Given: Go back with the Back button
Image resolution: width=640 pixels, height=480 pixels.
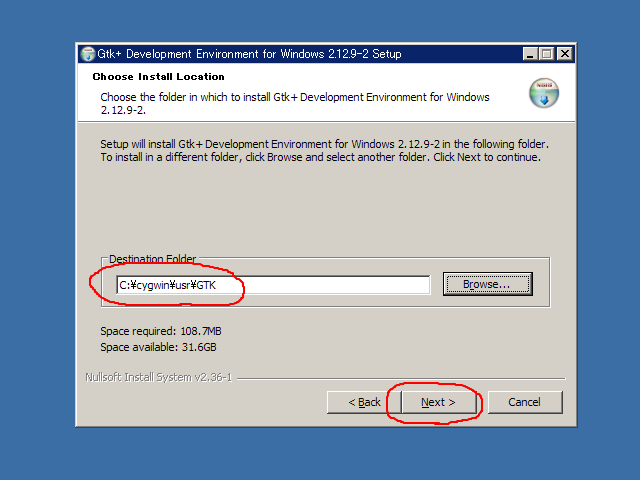Looking at the screenshot, I should click(364, 402).
